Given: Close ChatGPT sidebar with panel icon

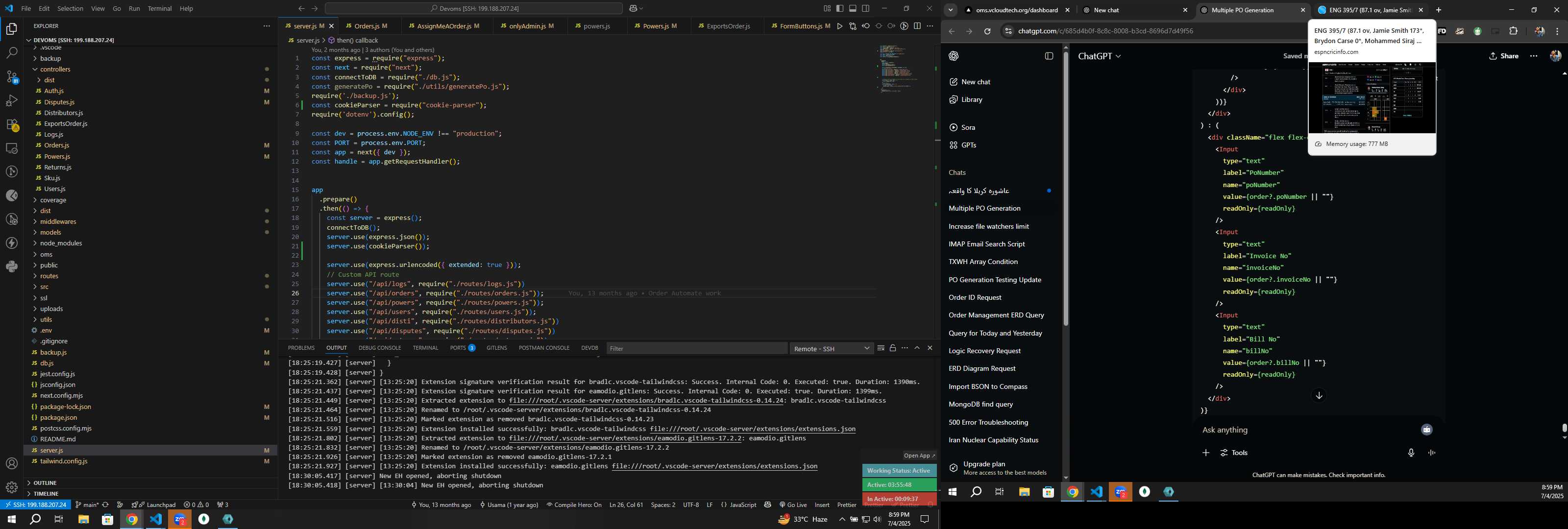Looking at the screenshot, I should coord(1049,56).
